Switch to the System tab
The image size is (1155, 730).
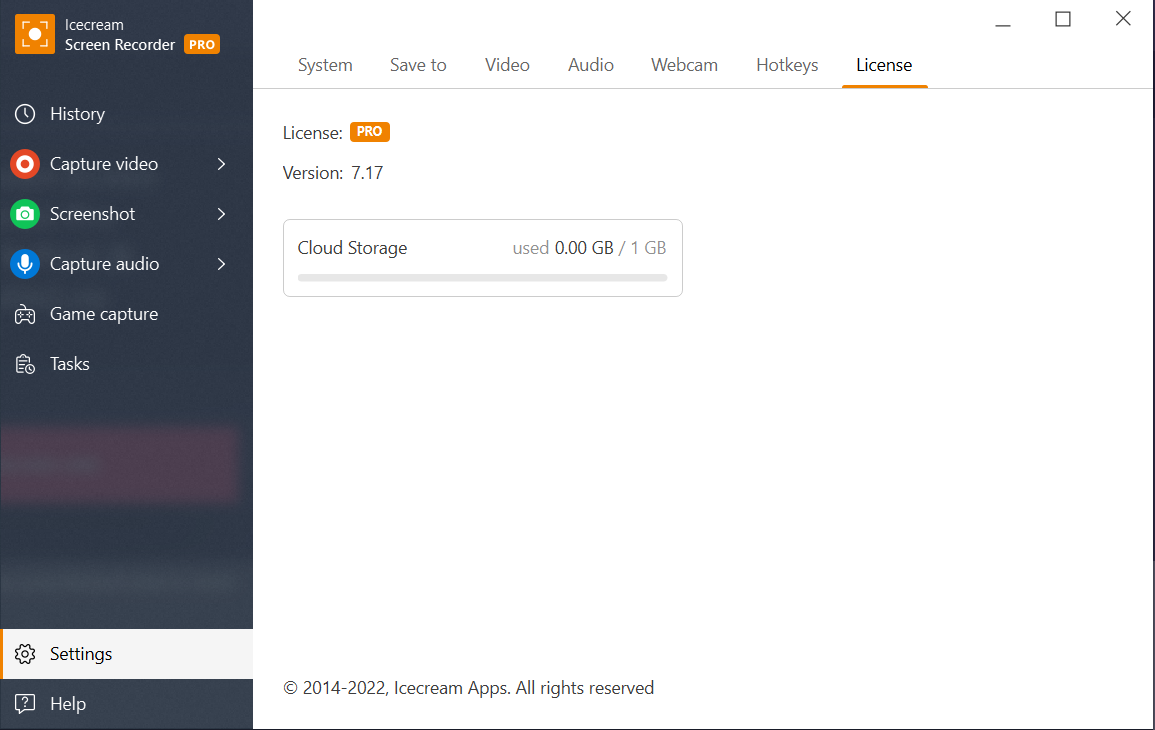point(325,65)
